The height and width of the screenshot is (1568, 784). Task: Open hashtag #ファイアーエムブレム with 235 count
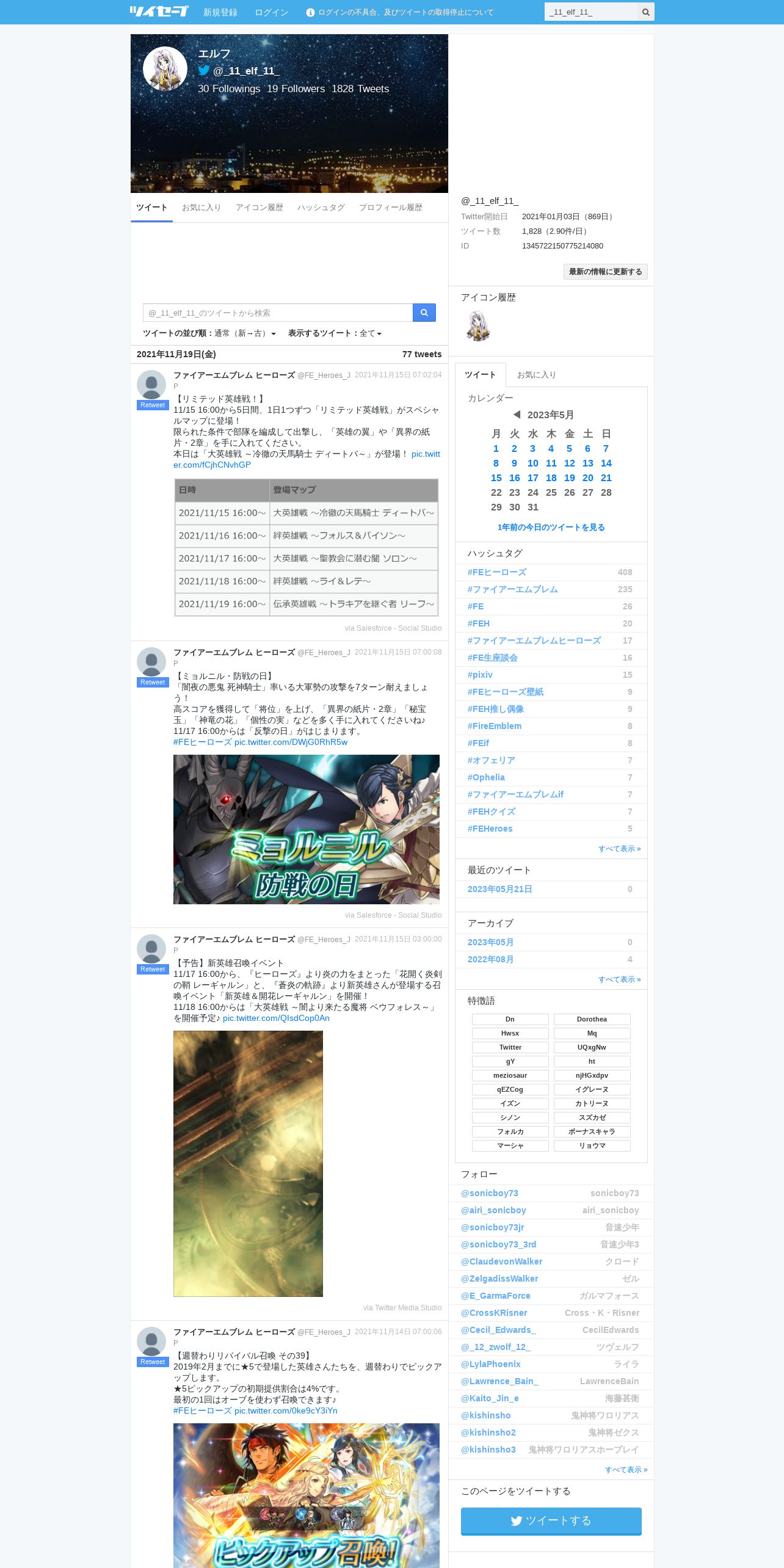pyautogui.click(x=512, y=589)
